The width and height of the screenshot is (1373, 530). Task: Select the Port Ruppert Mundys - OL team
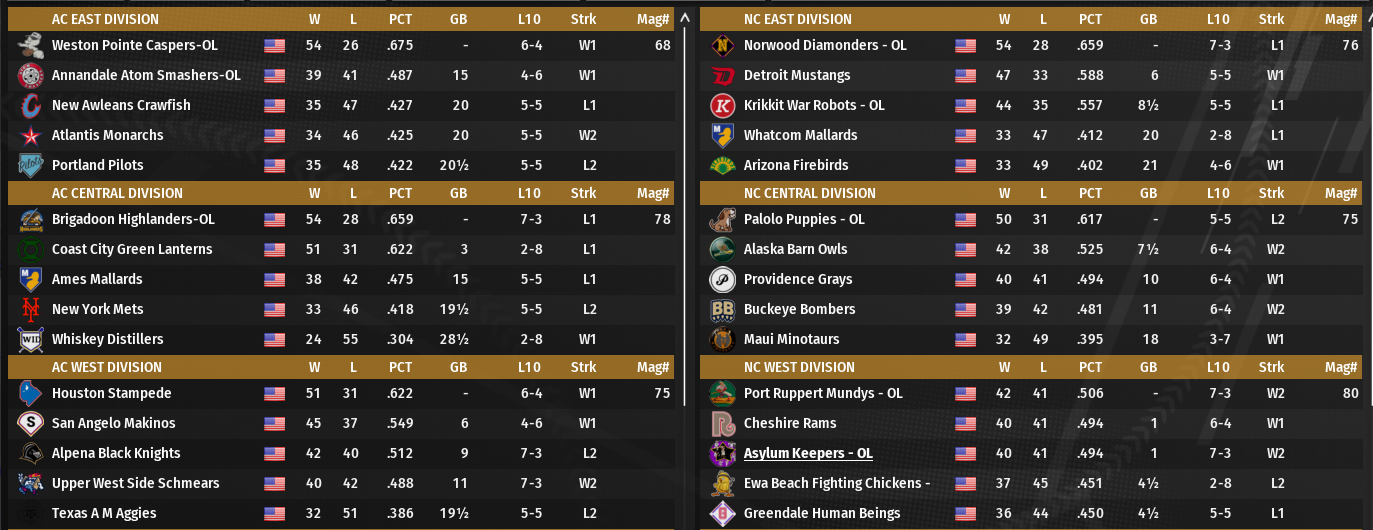pos(823,393)
